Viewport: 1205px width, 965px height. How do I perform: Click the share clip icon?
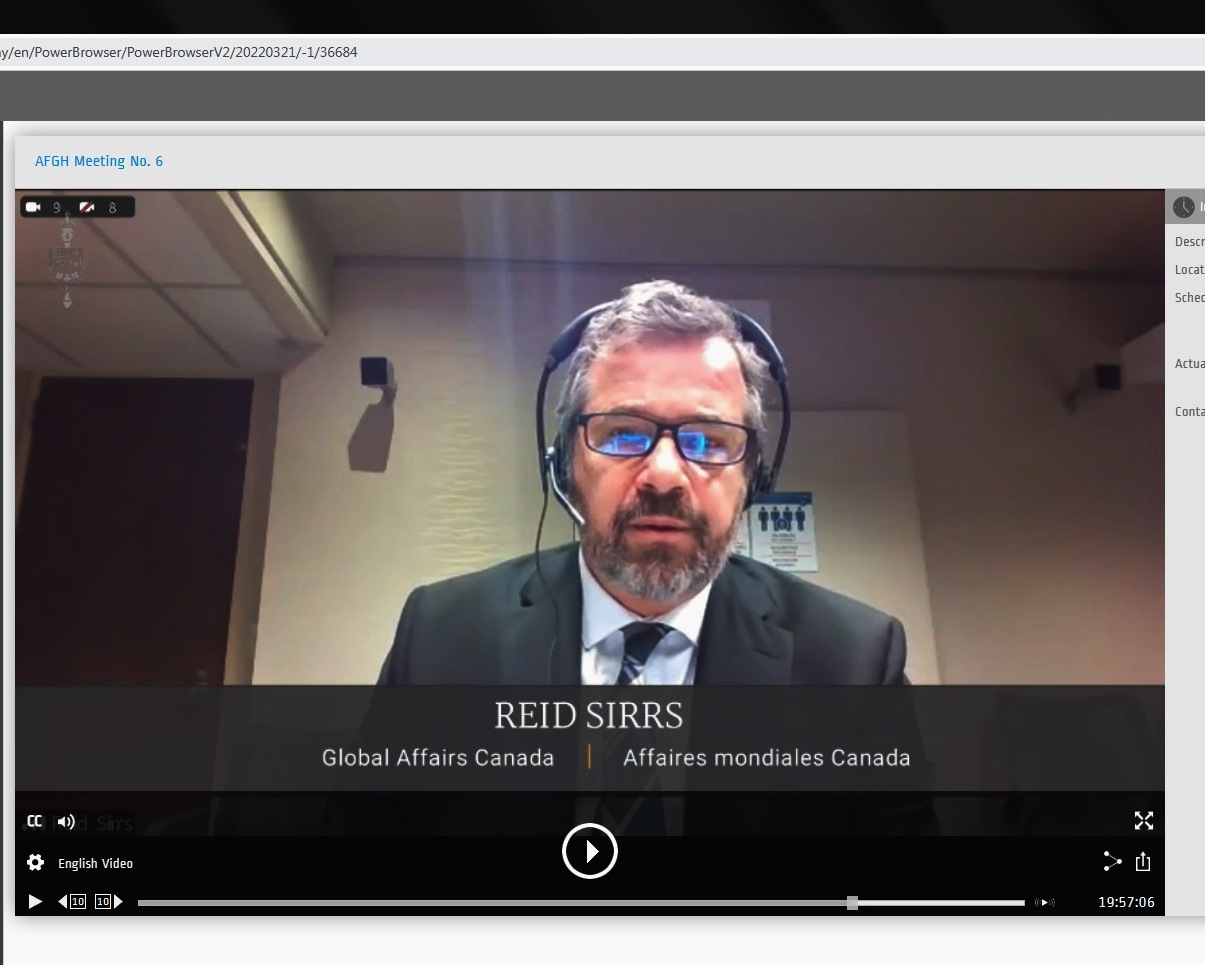[1112, 862]
